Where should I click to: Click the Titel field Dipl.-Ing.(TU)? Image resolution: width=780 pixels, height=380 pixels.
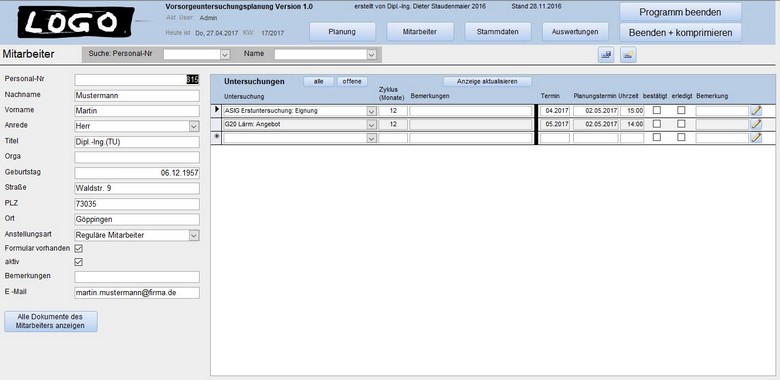tap(137, 142)
